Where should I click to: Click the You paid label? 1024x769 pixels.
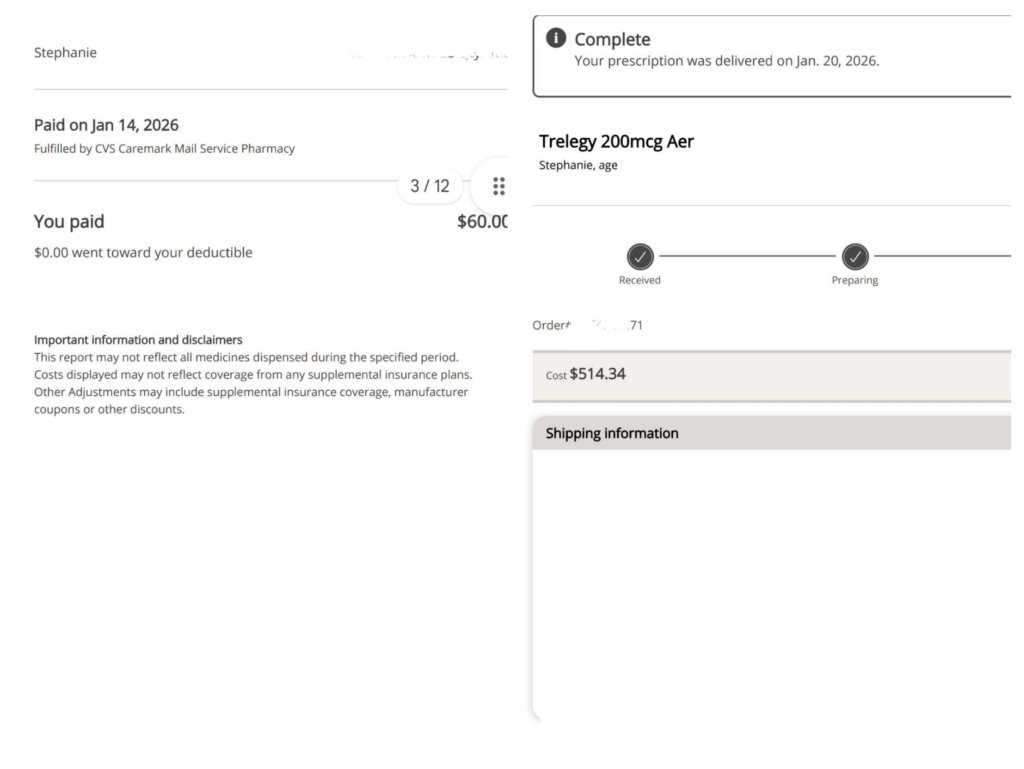[x=69, y=221]
